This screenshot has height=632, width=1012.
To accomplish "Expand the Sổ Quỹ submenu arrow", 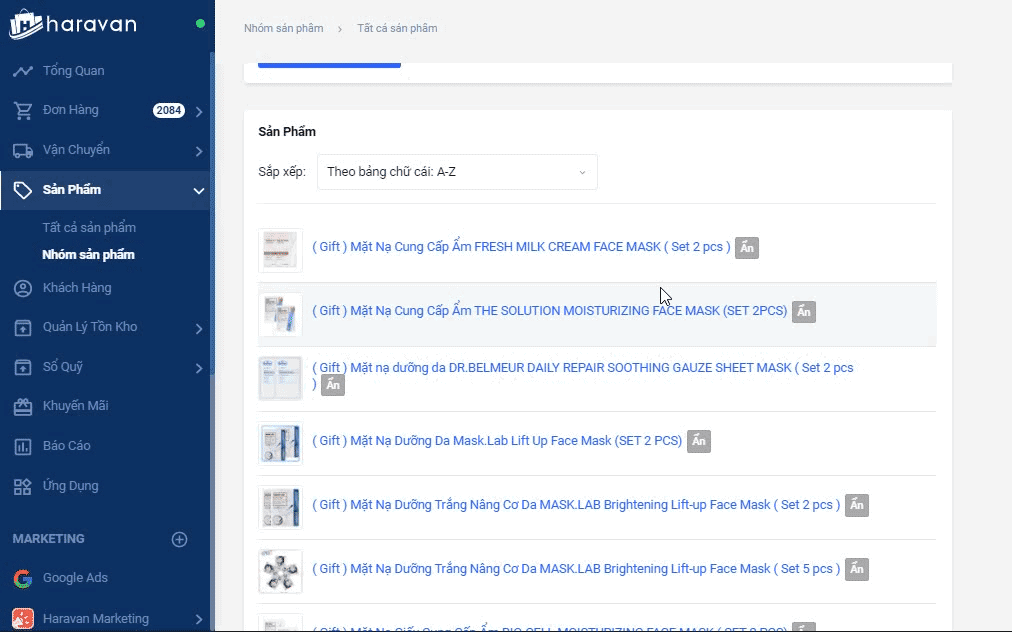I will tap(199, 368).
